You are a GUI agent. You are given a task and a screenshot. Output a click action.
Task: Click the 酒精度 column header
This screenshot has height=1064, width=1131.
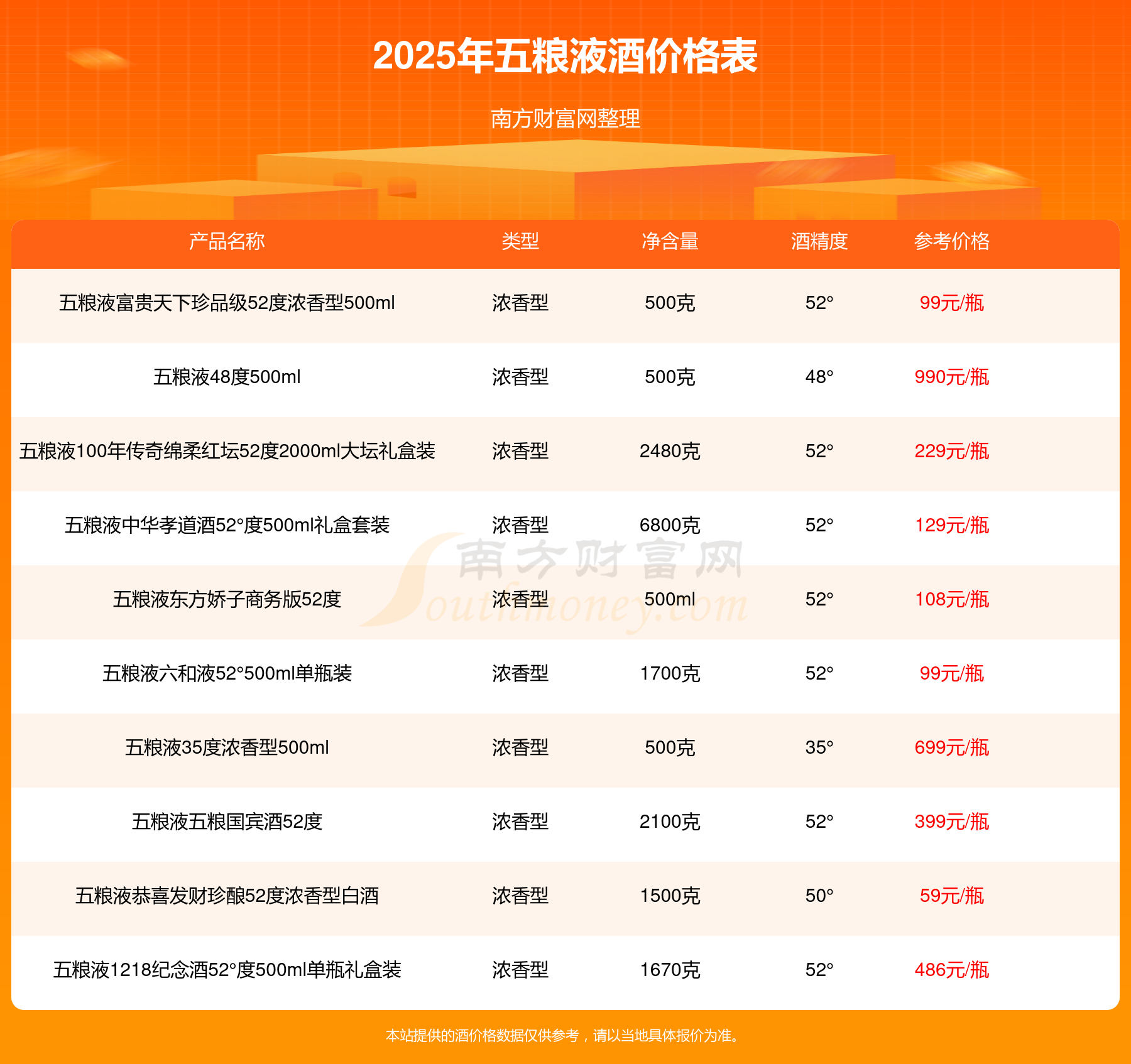(x=819, y=241)
